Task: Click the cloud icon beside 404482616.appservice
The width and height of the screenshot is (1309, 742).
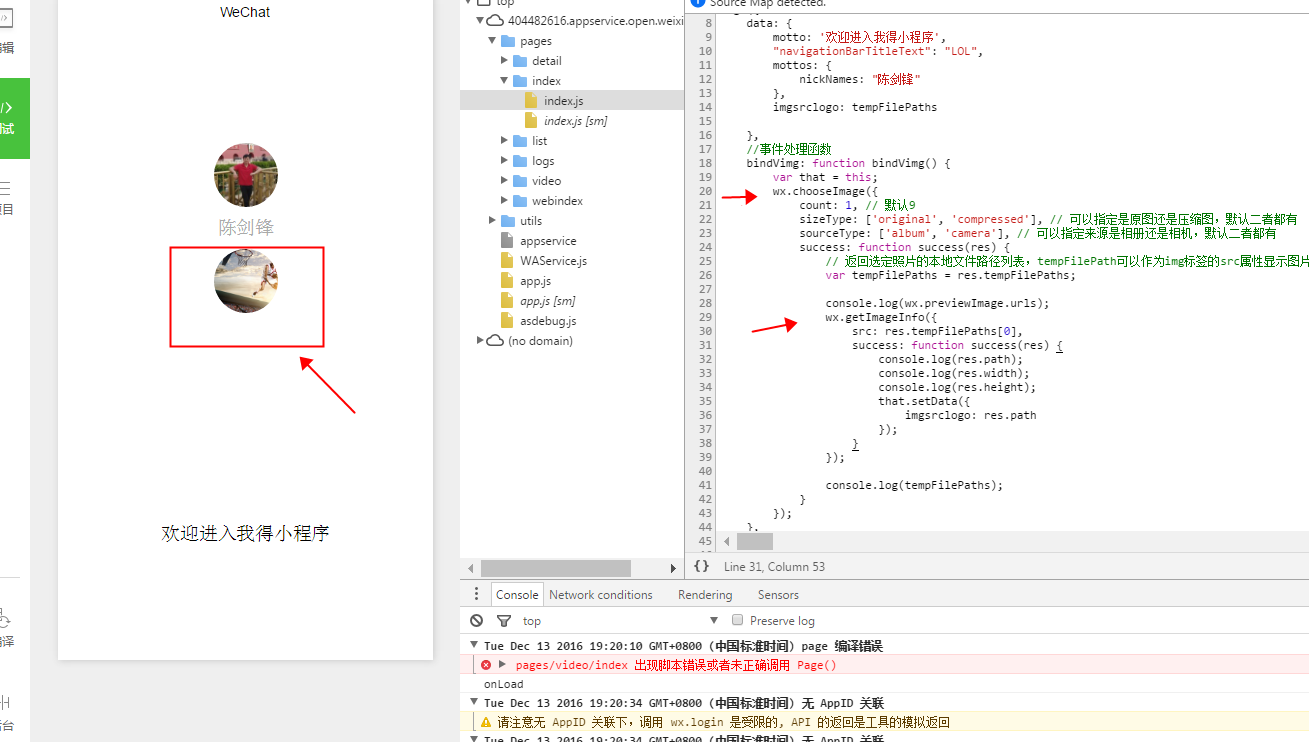Action: tap(495, 21)
